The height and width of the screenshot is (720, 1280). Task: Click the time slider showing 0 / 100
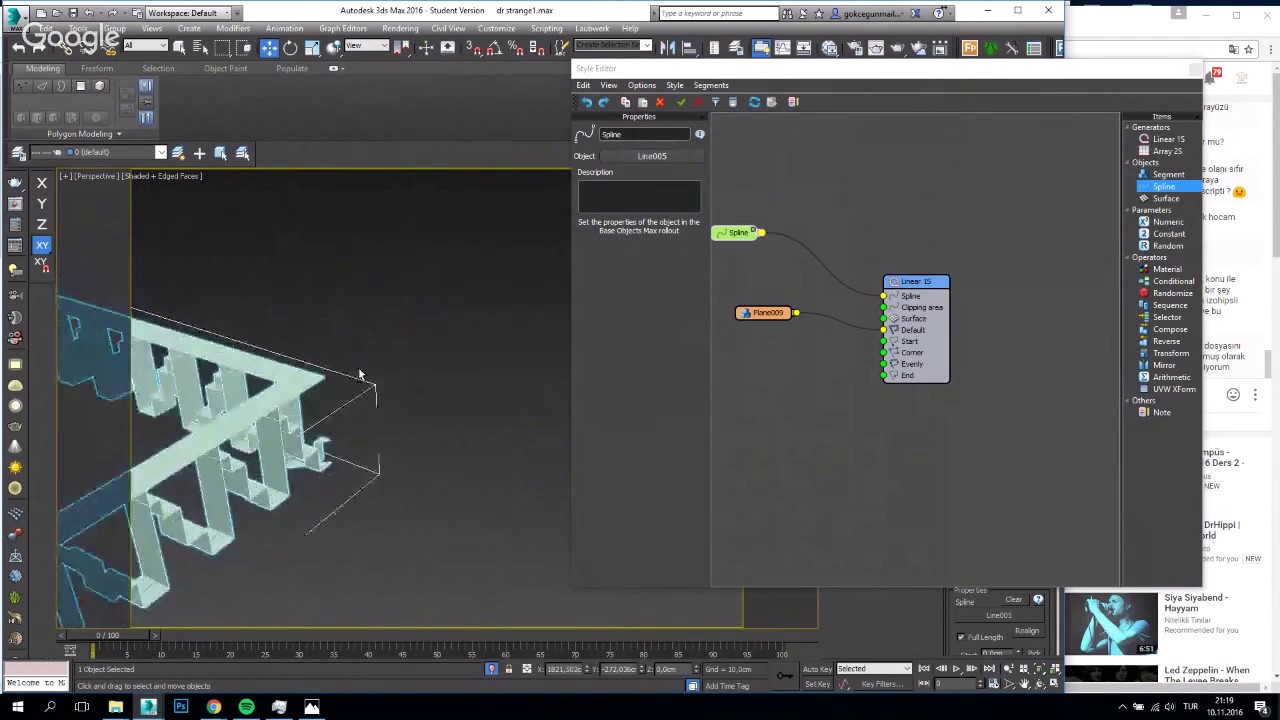[x=107, y=635]
